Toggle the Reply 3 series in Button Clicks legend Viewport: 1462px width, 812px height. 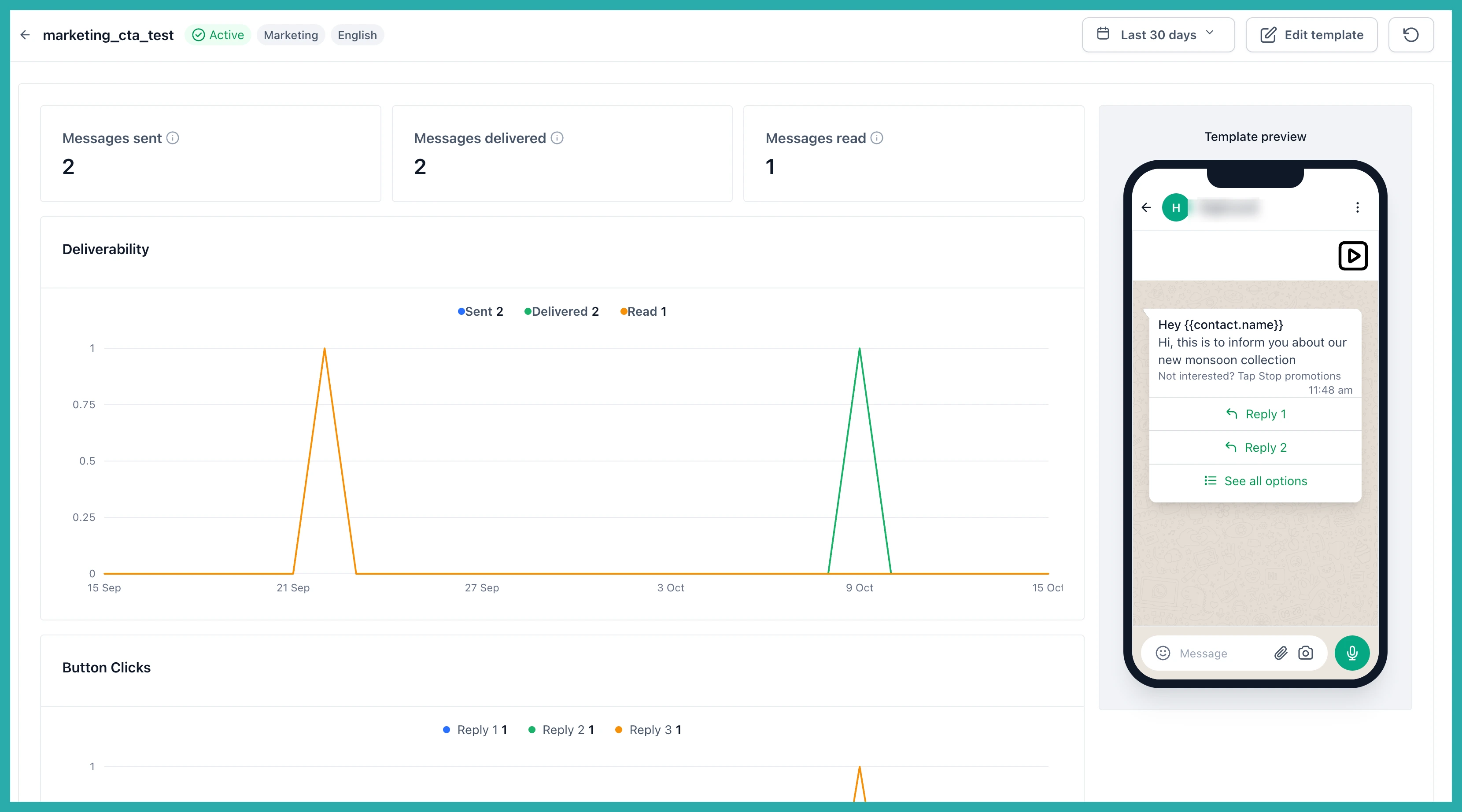(x=648, y=730)
